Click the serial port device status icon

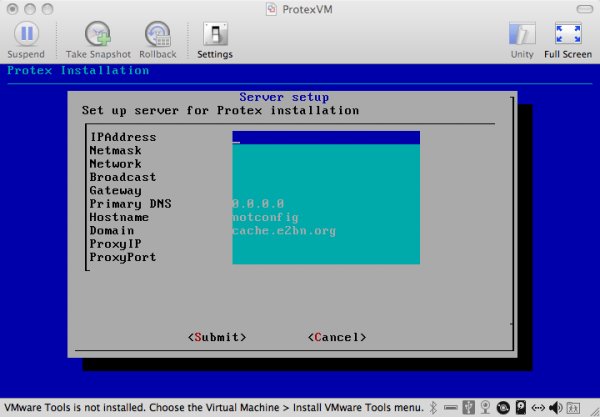(x=451, y=408)
